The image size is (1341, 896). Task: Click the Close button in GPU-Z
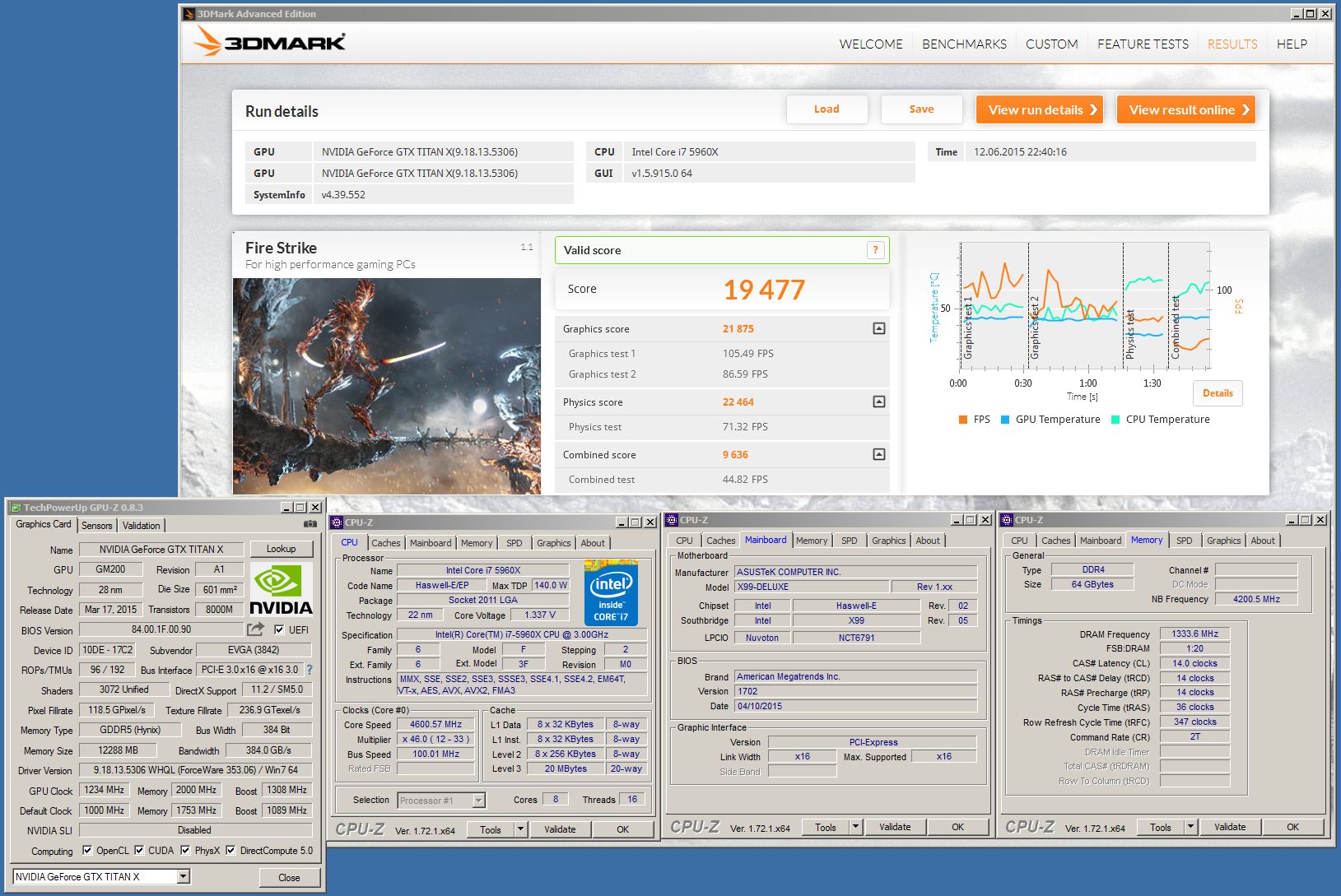click(x=289, y=877)
